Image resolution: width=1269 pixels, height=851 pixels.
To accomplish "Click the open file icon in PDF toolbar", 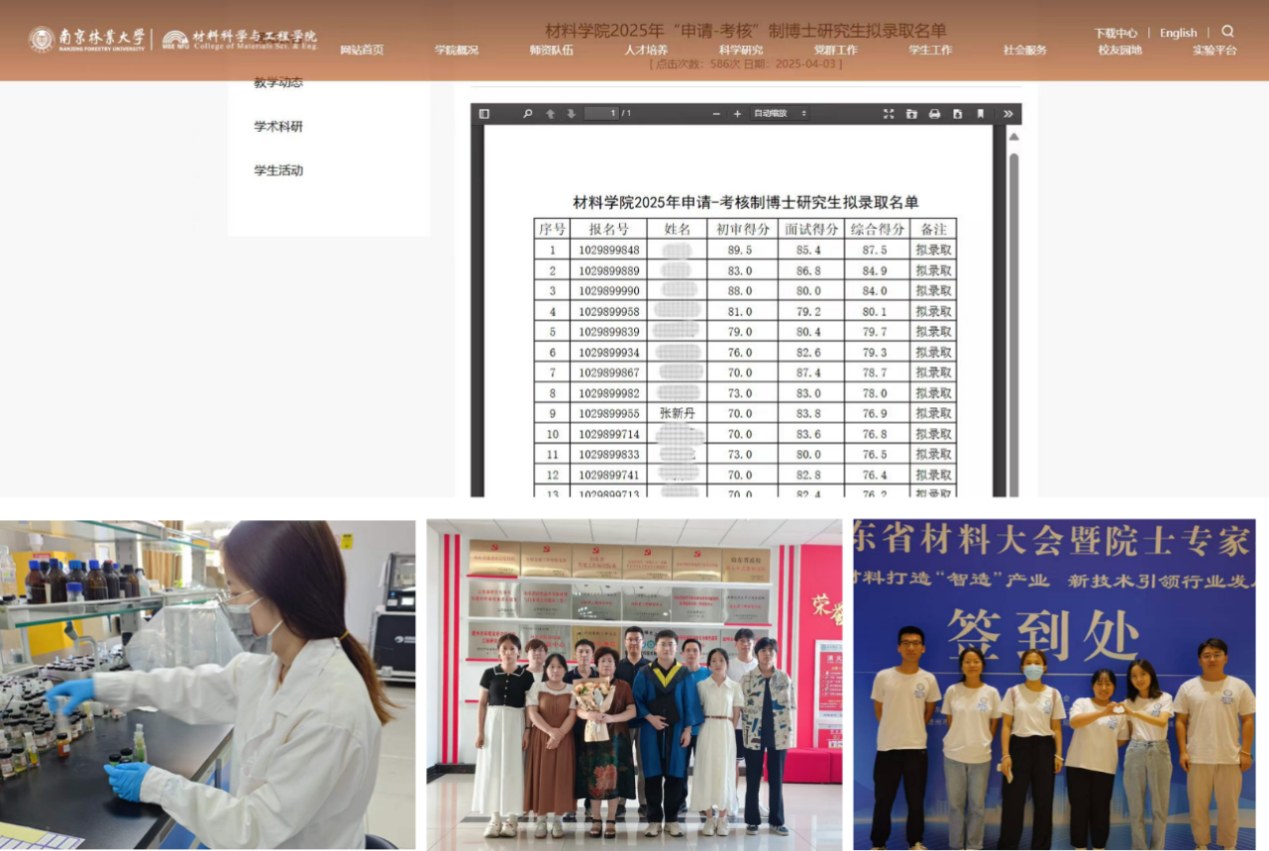I will [x=911, y=114].
